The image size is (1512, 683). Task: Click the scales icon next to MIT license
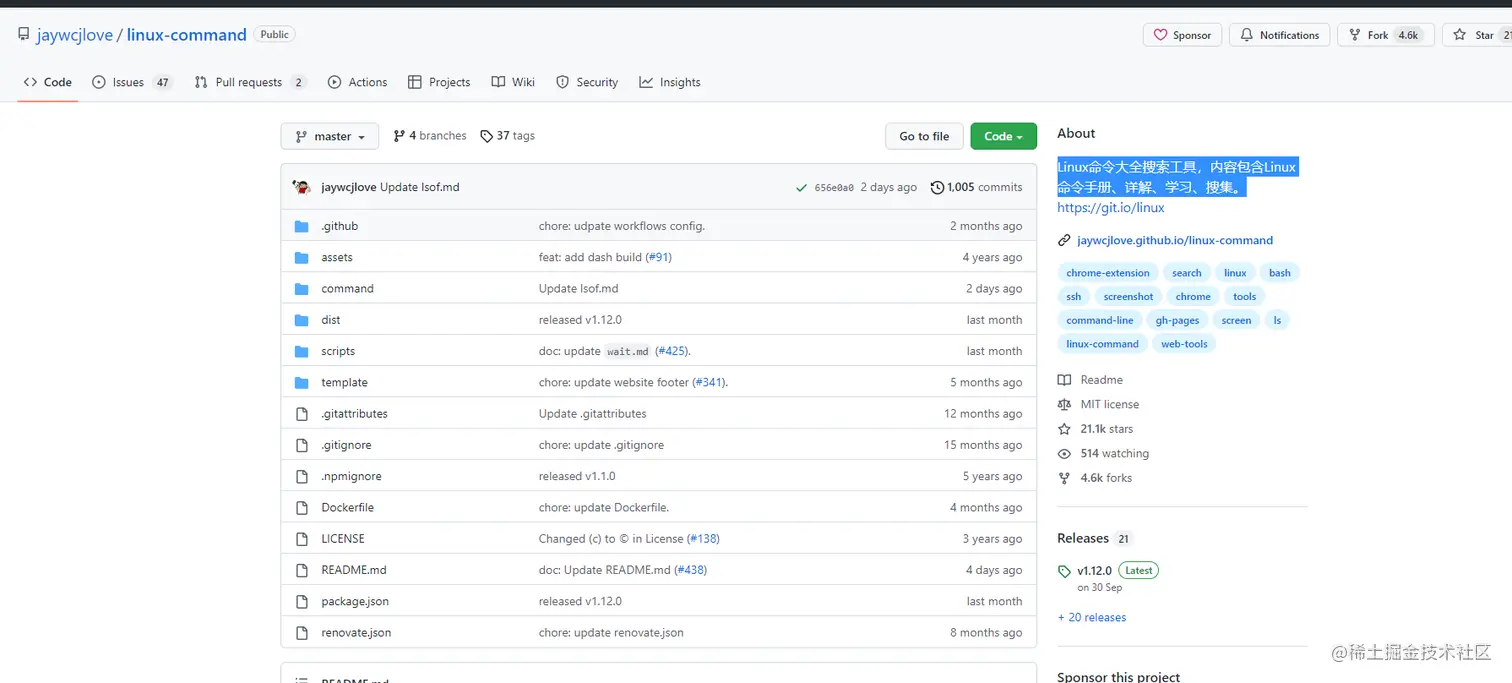point(1064,404)
